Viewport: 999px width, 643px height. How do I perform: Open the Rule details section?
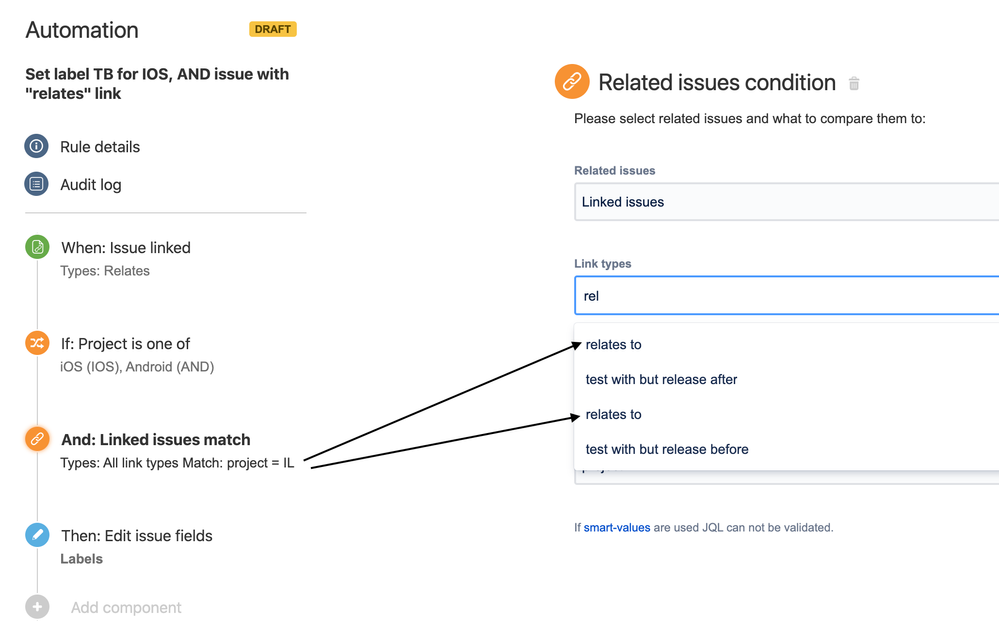(100, 147)
